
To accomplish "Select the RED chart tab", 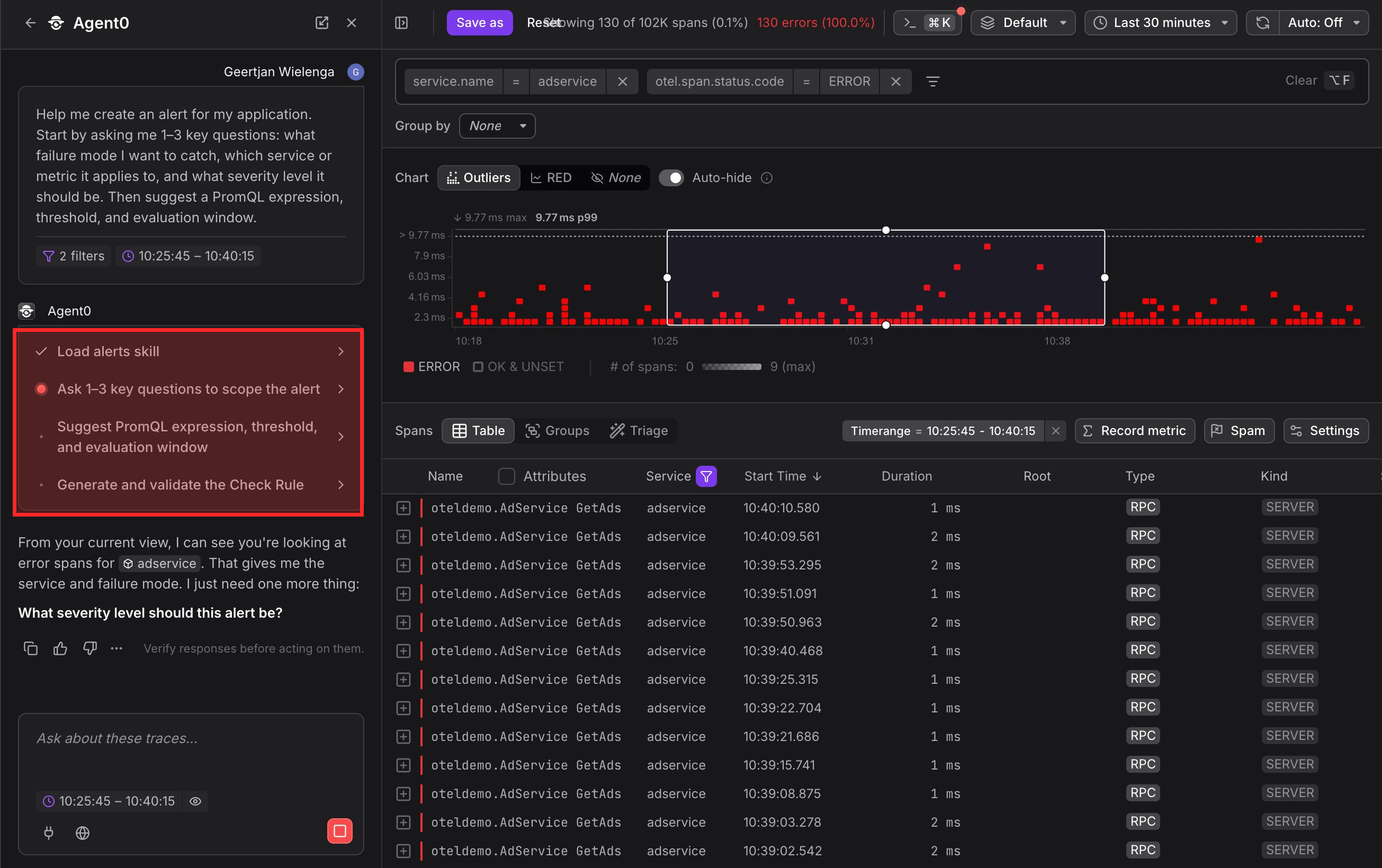I will (551, 178).
